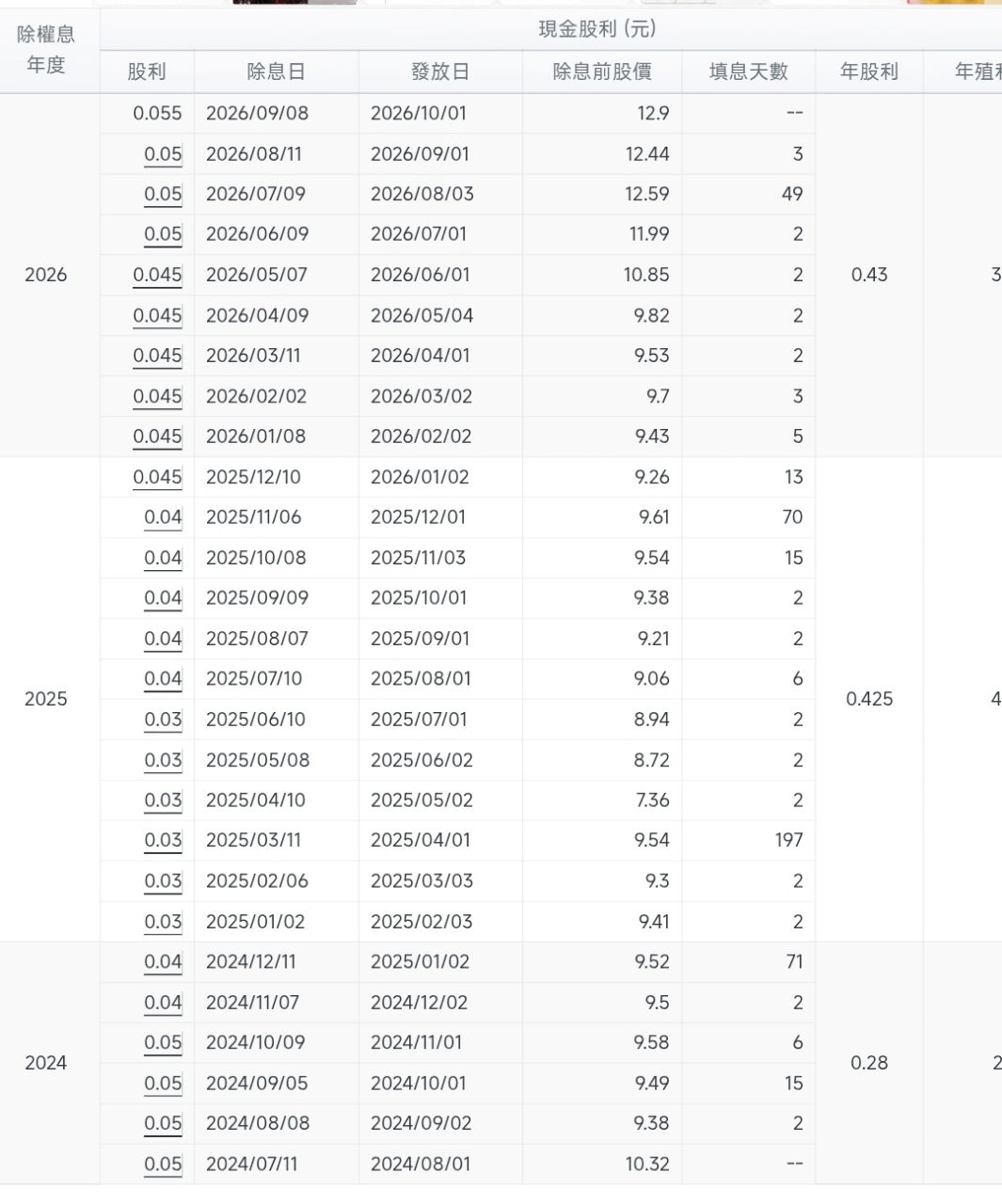
Task: Click the 年股利 column header
Action: tap(869, 71)
